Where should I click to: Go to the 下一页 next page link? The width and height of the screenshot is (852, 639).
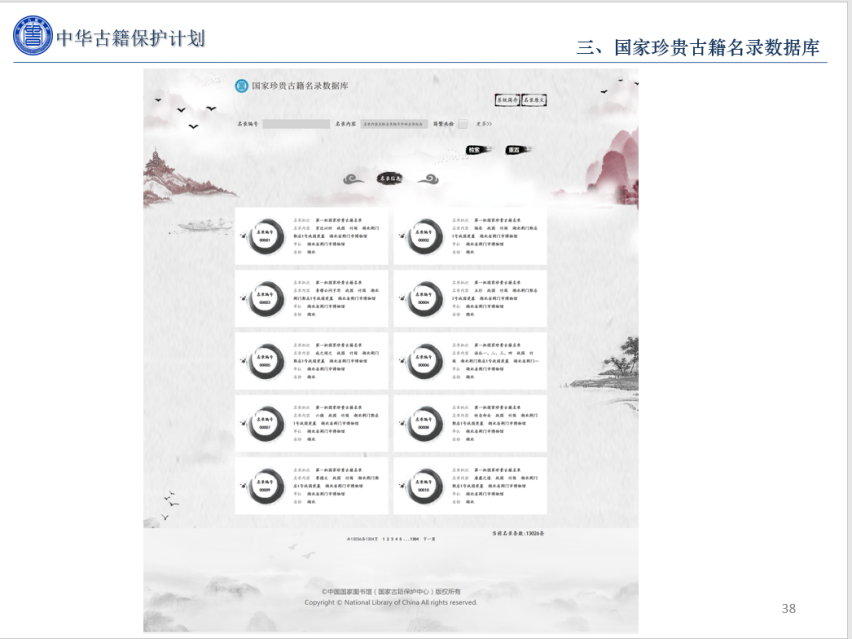pos(428,538)
